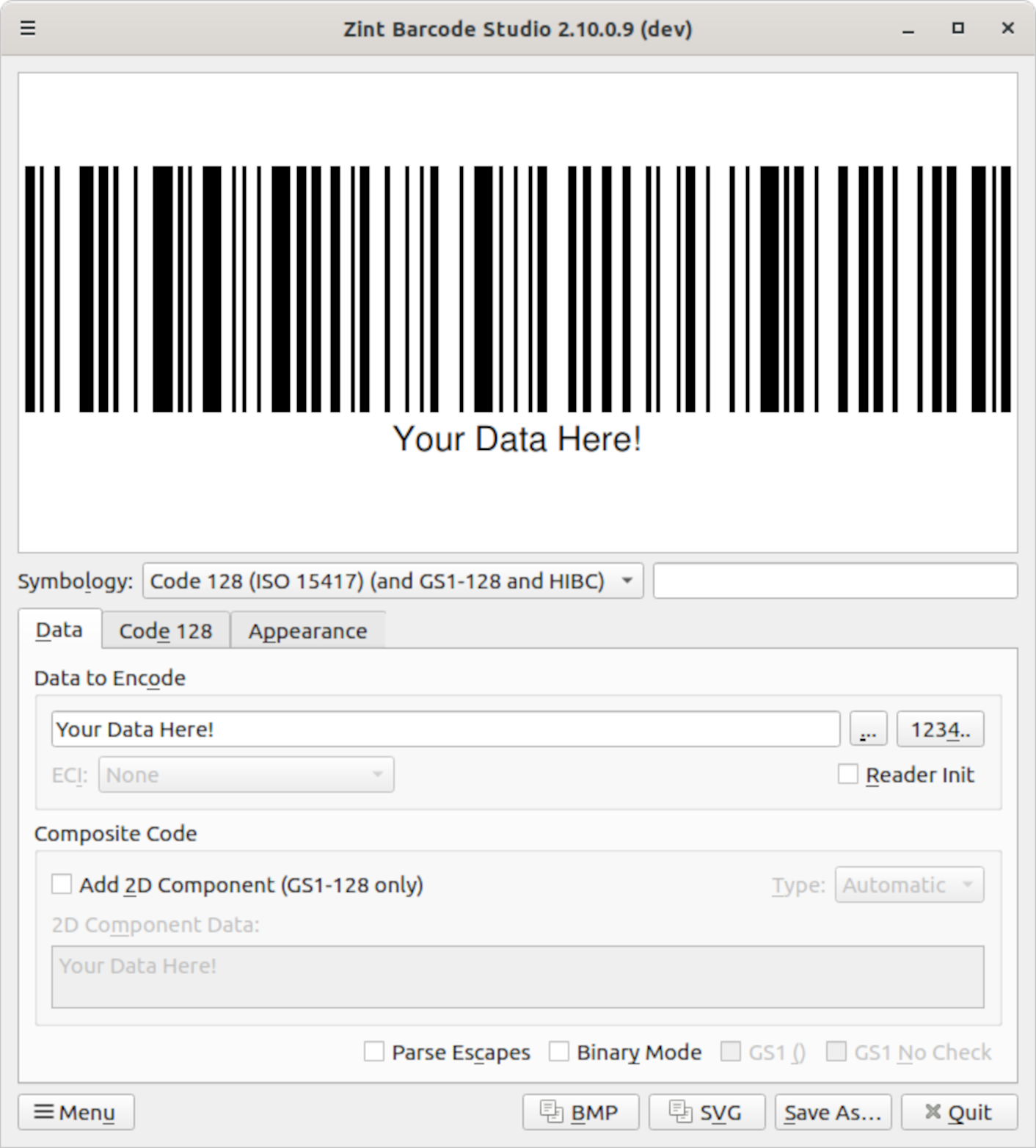
Task: Switch to the Appearance tab
Action: click(307, 631)
